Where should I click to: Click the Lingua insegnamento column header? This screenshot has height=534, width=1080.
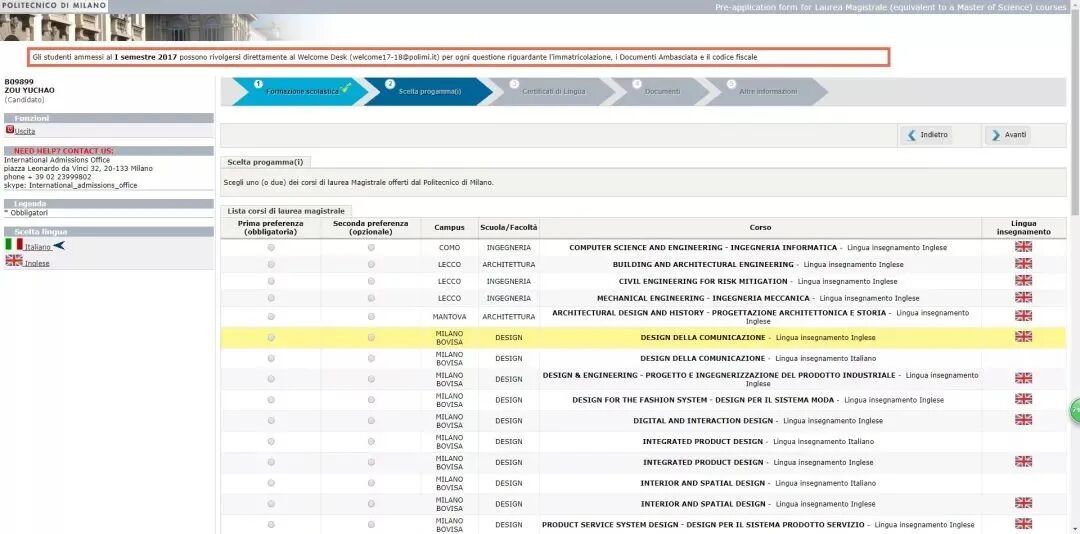click(x=1024, y=228)
